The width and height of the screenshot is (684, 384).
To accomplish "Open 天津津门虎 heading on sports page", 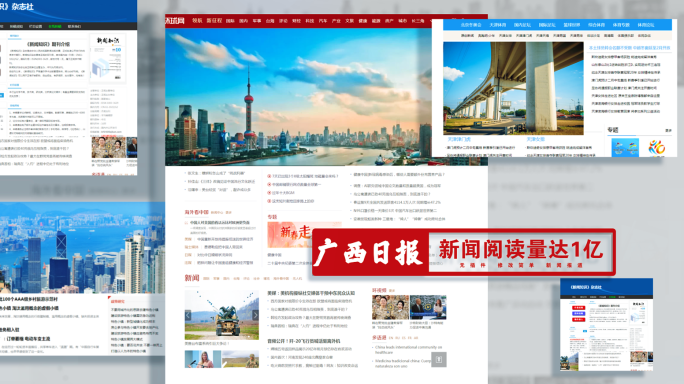I will [x=459, y=139].
